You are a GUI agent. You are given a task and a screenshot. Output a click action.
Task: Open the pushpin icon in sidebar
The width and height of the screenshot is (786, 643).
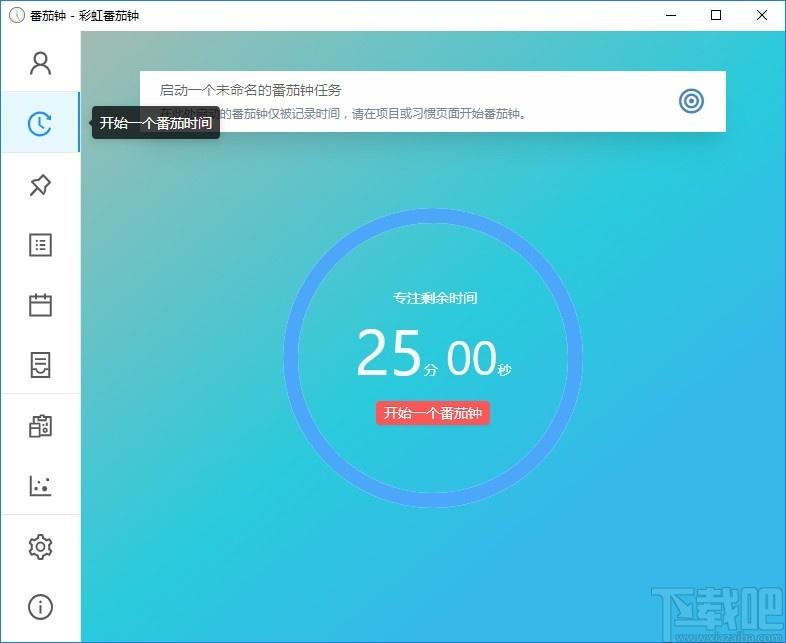click(40, 185)
